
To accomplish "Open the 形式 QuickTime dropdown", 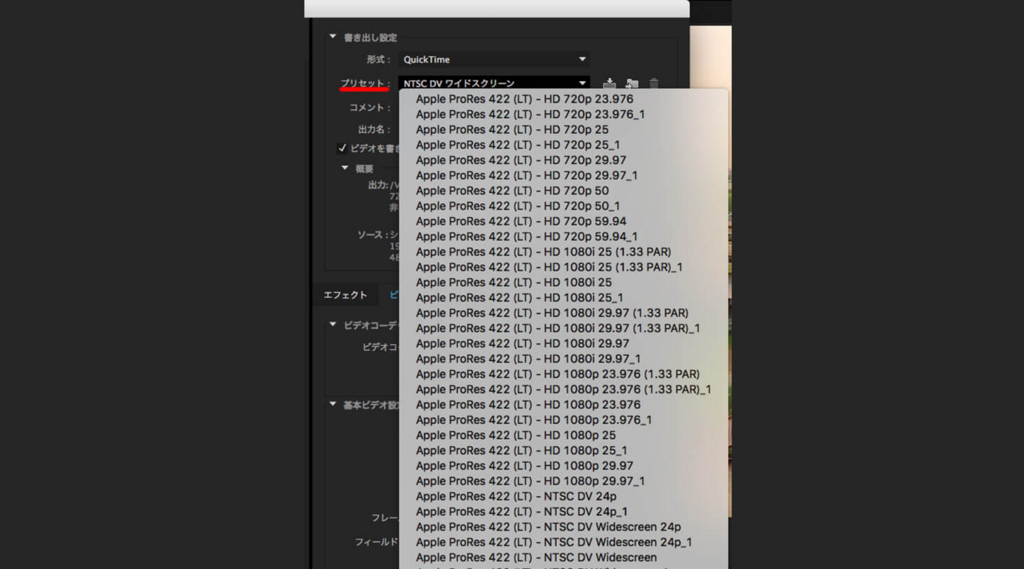I will click(x=494, y=59).
